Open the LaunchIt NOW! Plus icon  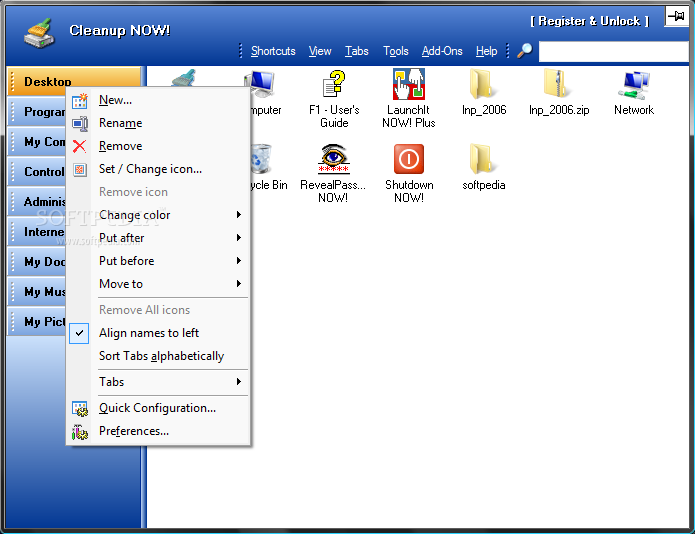click(x=409, y=84)
